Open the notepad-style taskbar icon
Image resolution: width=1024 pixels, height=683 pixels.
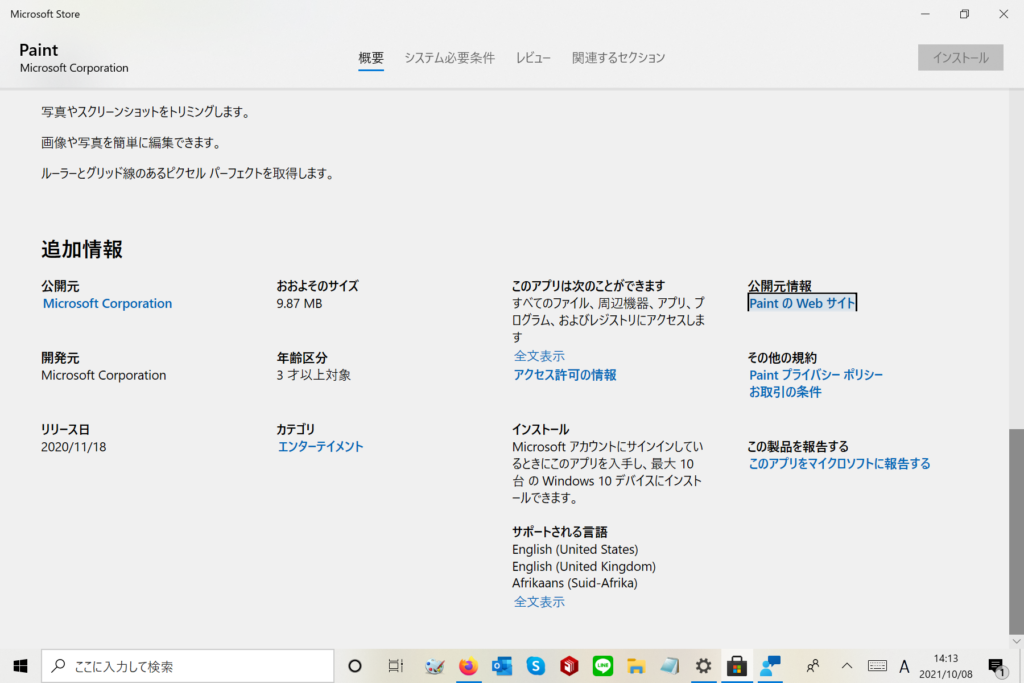tap(669, 666)
